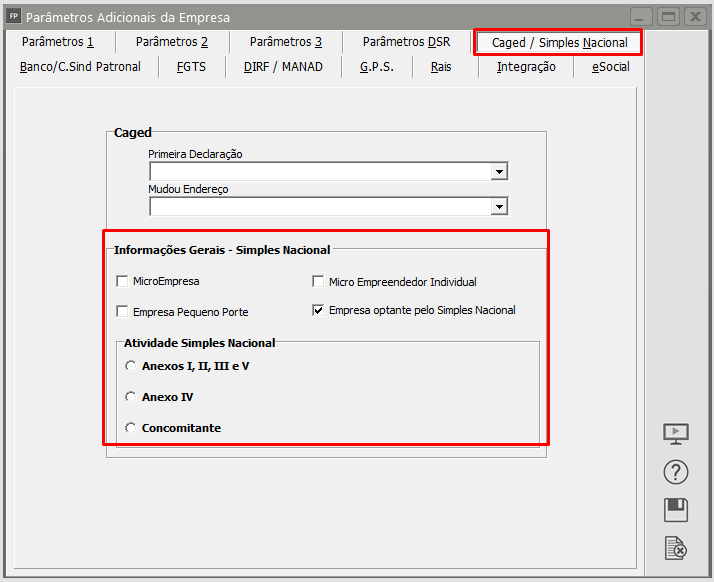Open the DIRF / MANAD tab
Screen dimensions: 714x582
[x=283, y=67]
